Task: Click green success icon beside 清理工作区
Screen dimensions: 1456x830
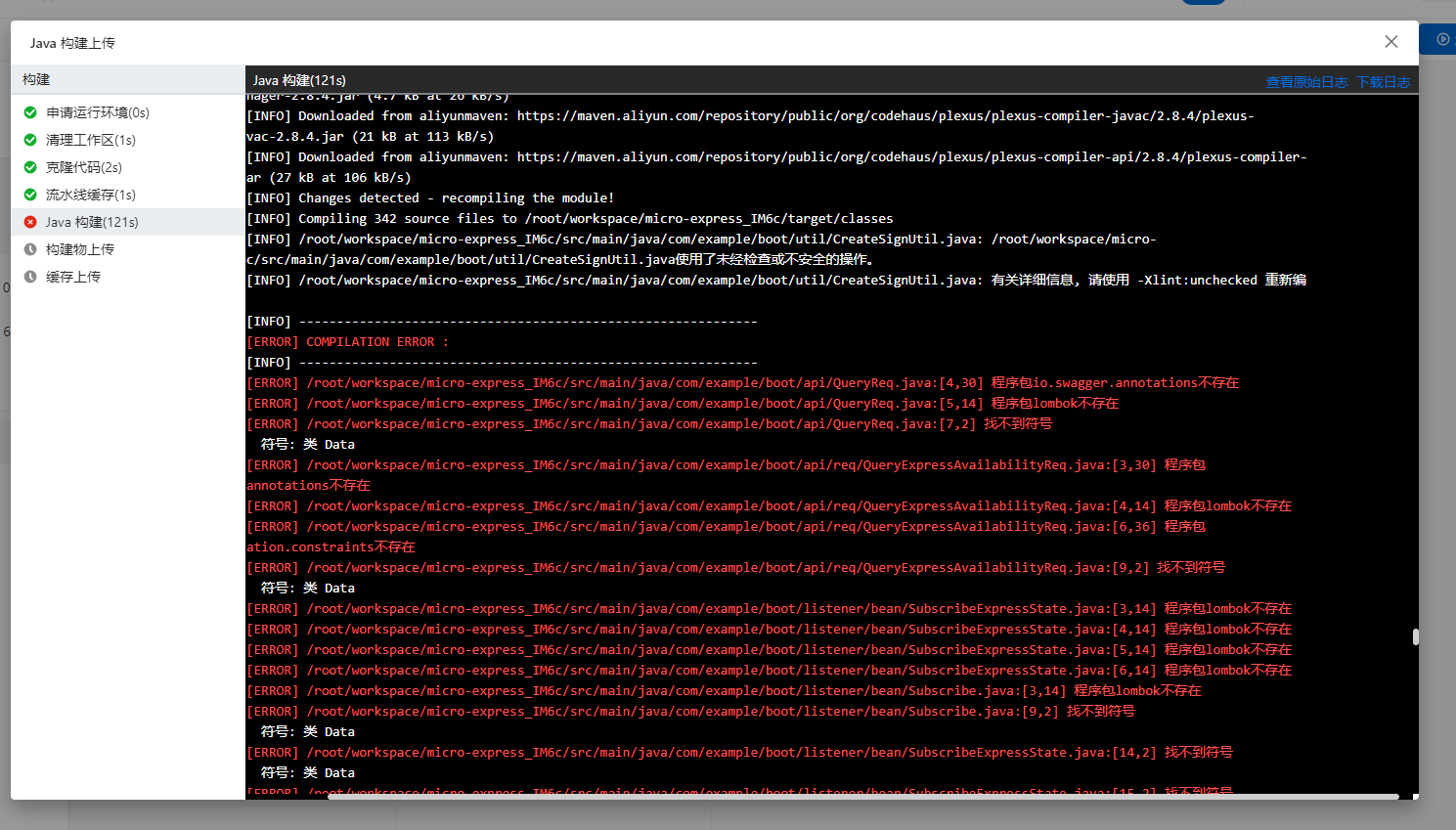Action: coord(30,140)
